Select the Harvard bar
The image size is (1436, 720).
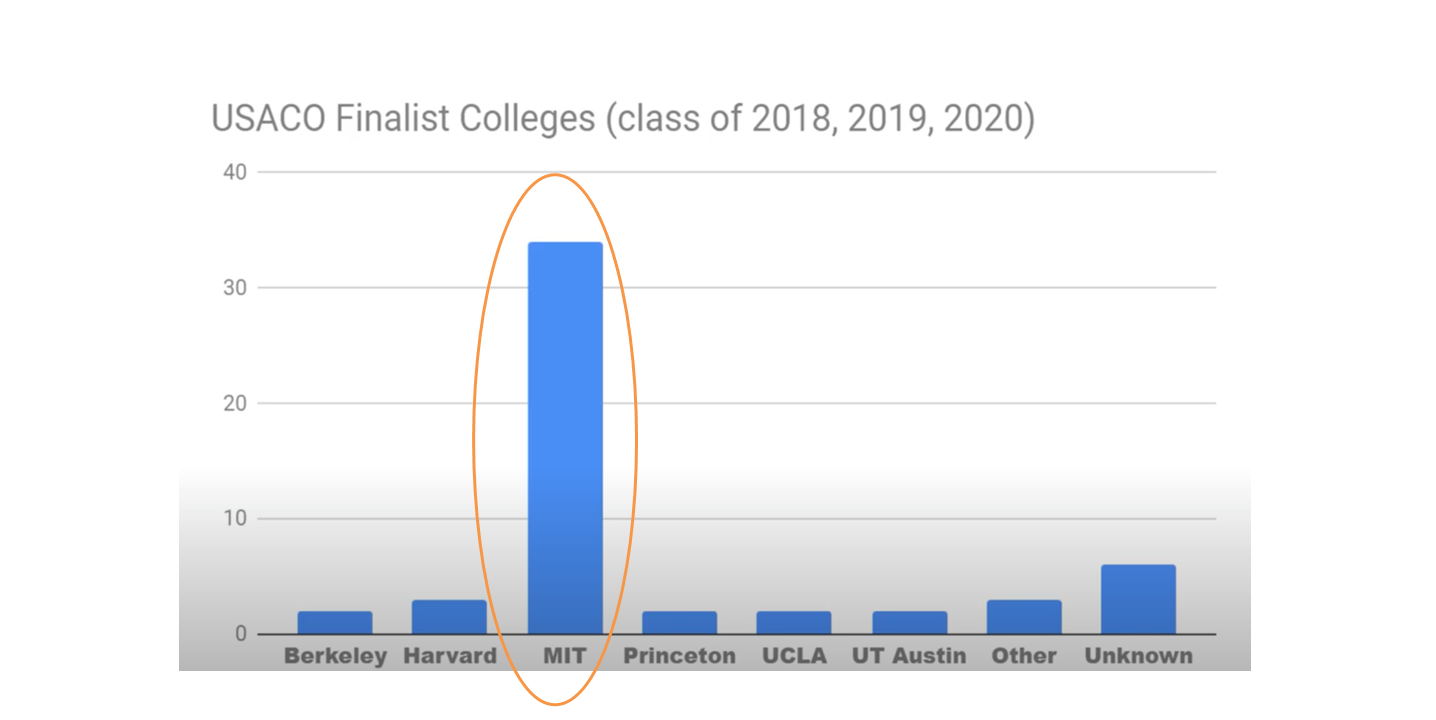click(x=449, y=617)
